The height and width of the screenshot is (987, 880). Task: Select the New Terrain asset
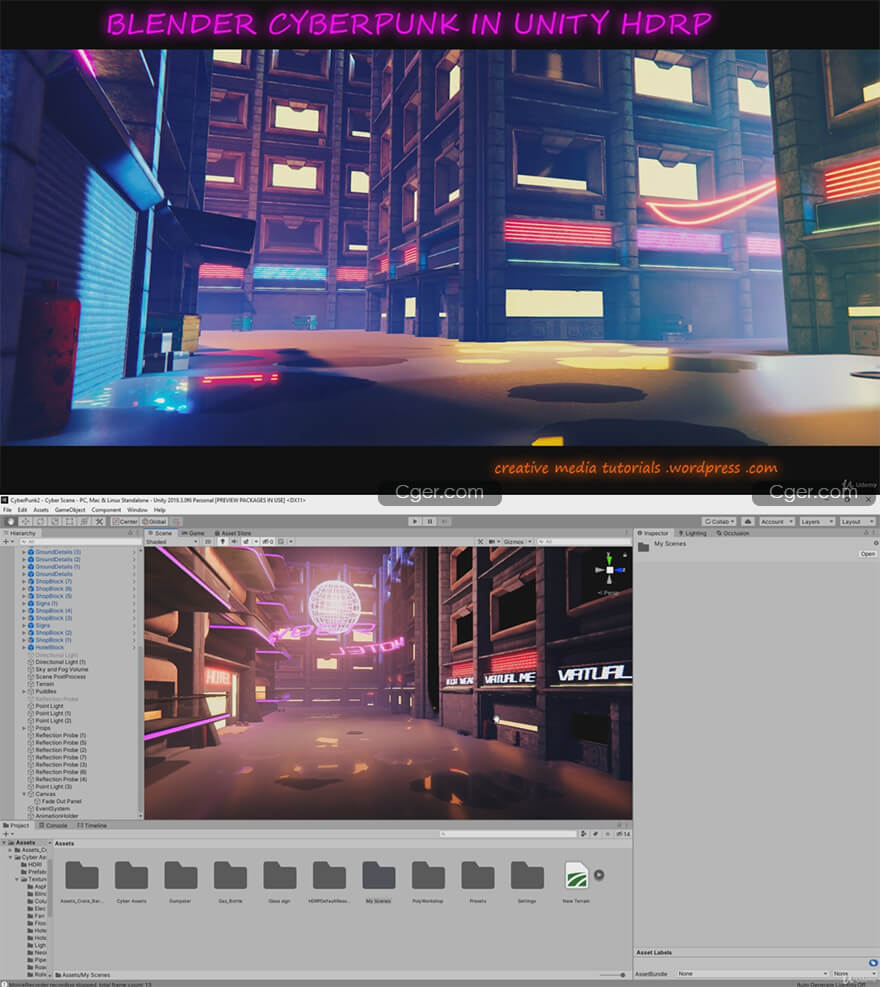coord(576,882)
